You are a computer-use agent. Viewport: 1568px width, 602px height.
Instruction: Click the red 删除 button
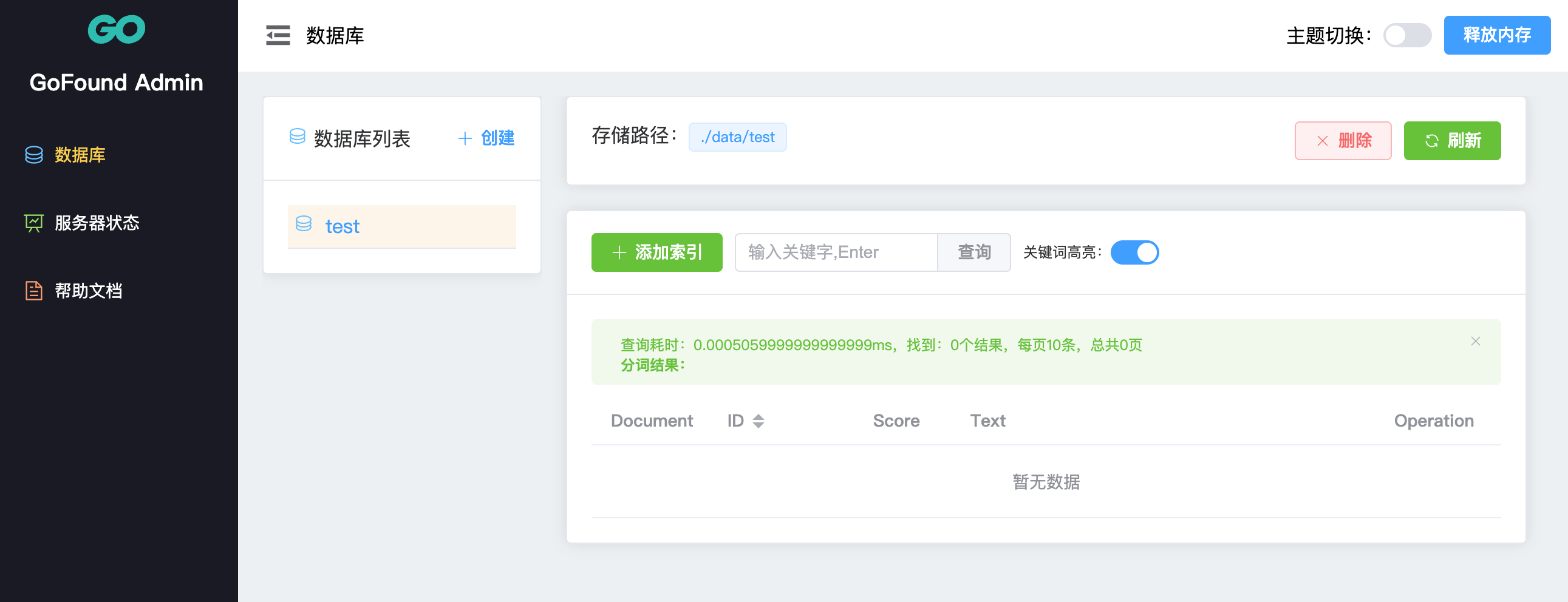(x=1343, y=140)
